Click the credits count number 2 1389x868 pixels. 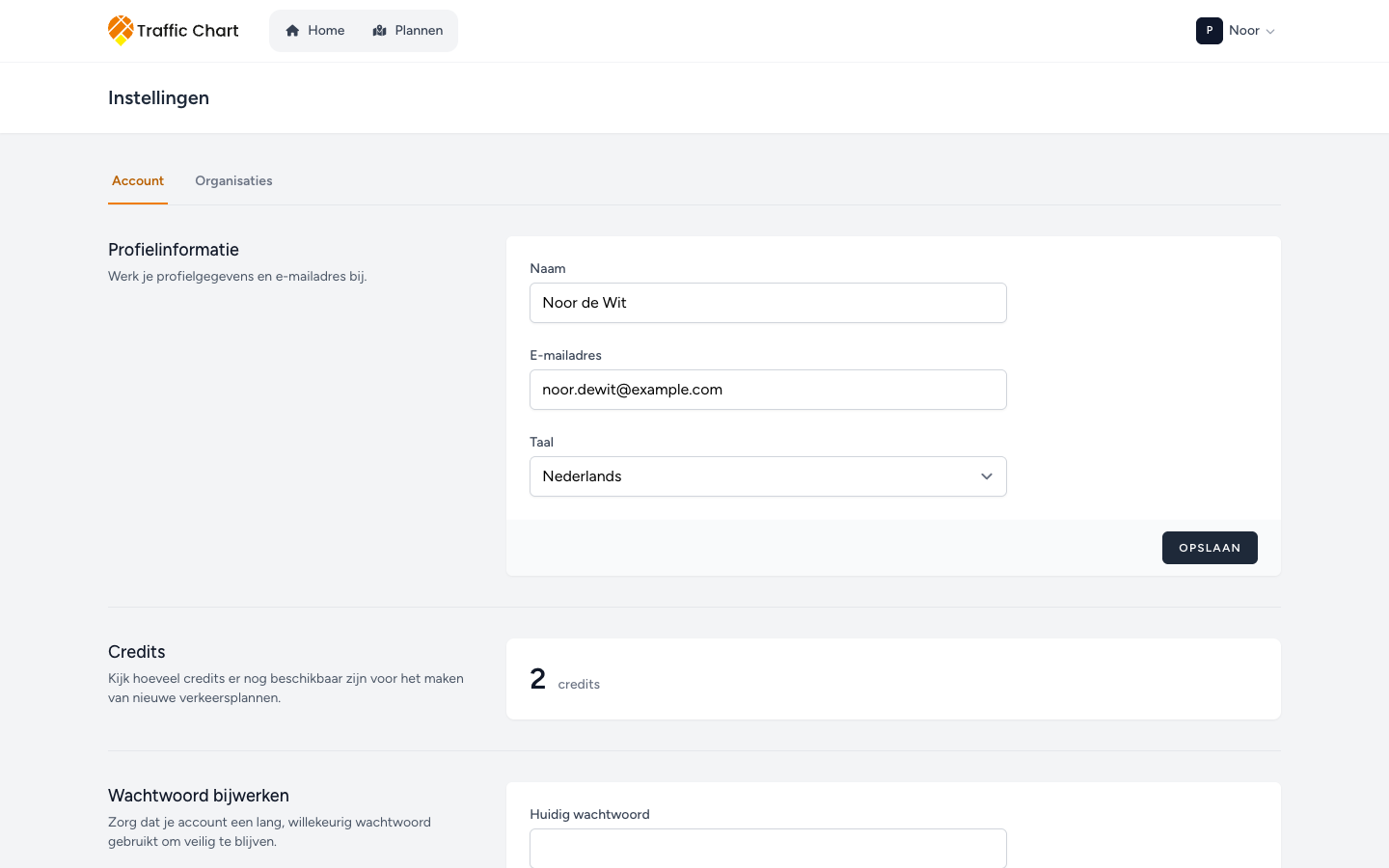click(538, 679)
